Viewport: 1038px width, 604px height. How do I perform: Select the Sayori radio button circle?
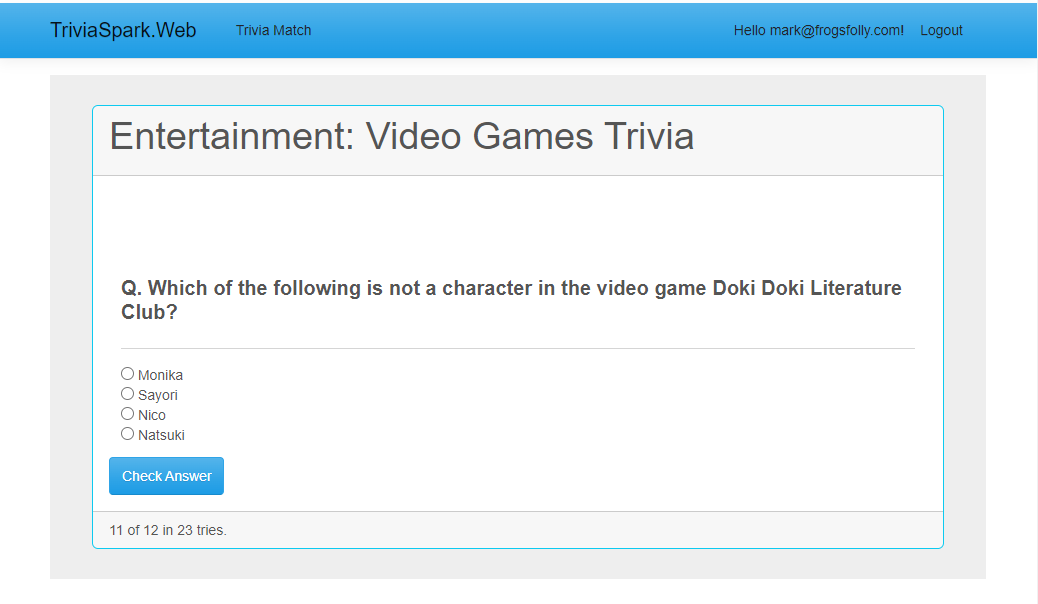point(127,394)
